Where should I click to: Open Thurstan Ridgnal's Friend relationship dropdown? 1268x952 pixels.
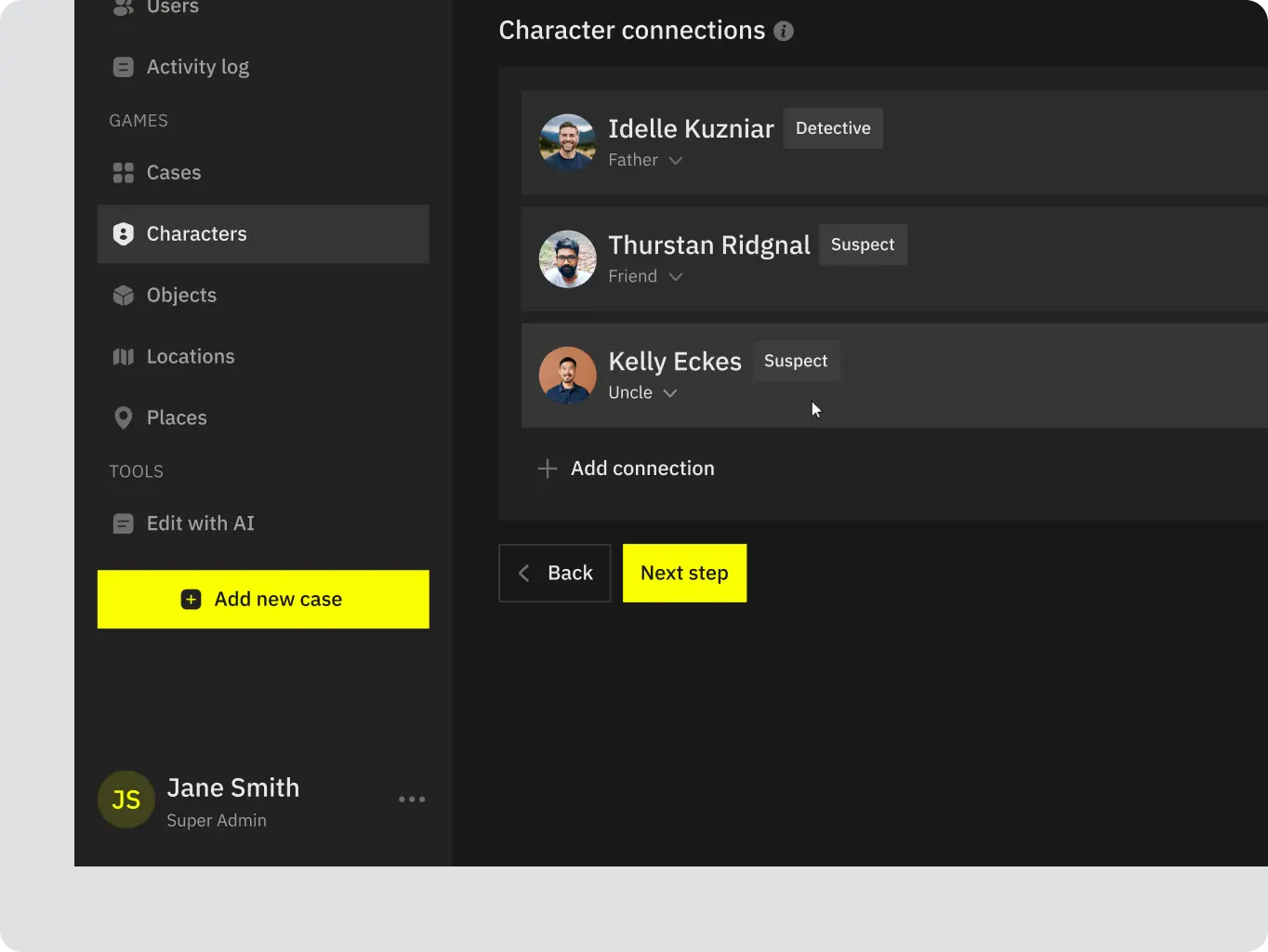(x=676, y=276)
